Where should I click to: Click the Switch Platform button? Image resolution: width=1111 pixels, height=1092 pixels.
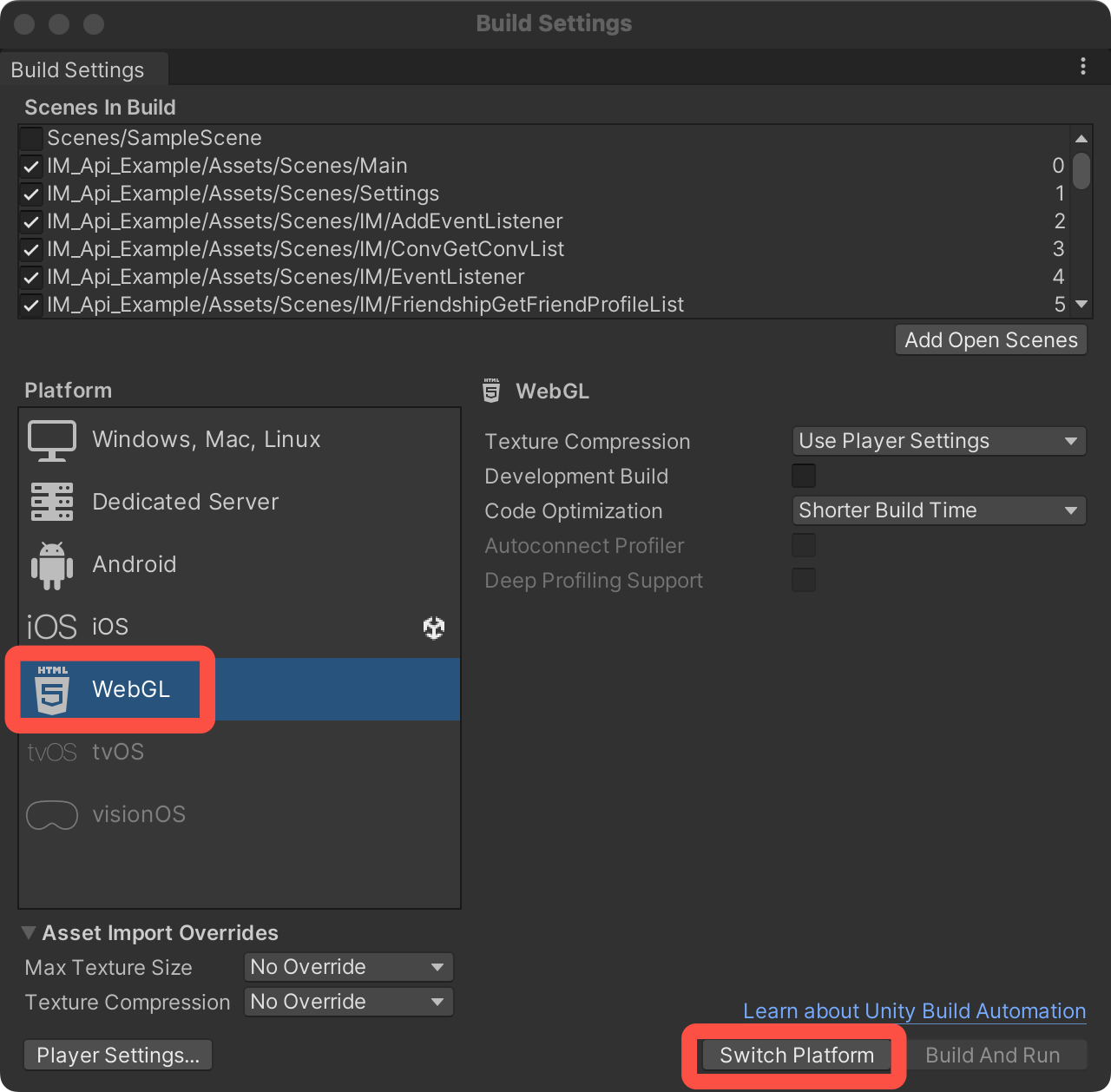[x=796, y=1056]
